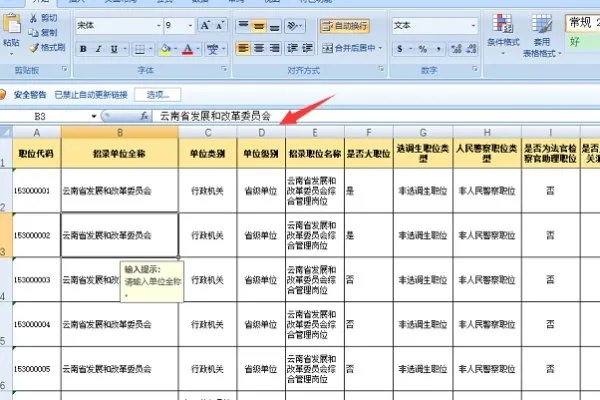Toggle underline formatting
The image size is (600, 400).
[x=114, y=49]
